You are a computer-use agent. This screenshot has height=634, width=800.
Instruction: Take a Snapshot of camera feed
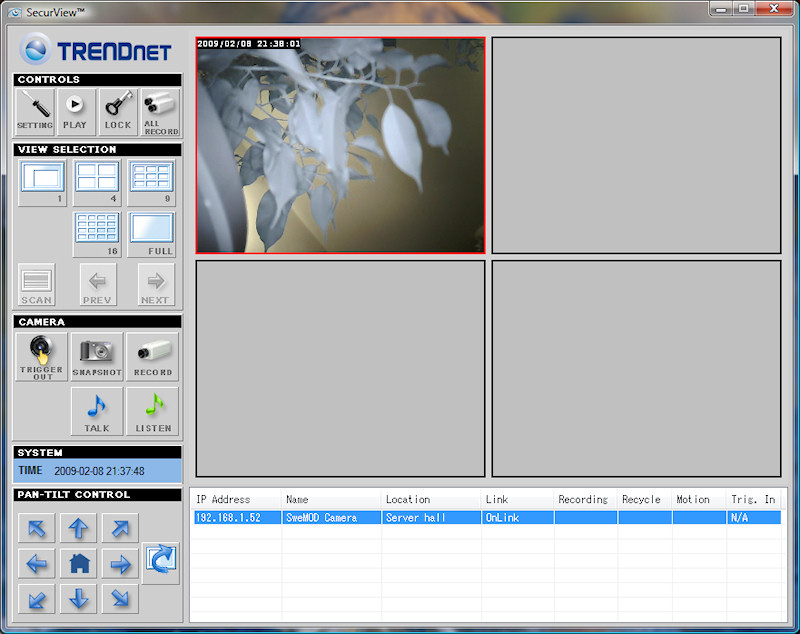[x=97, y=356]
